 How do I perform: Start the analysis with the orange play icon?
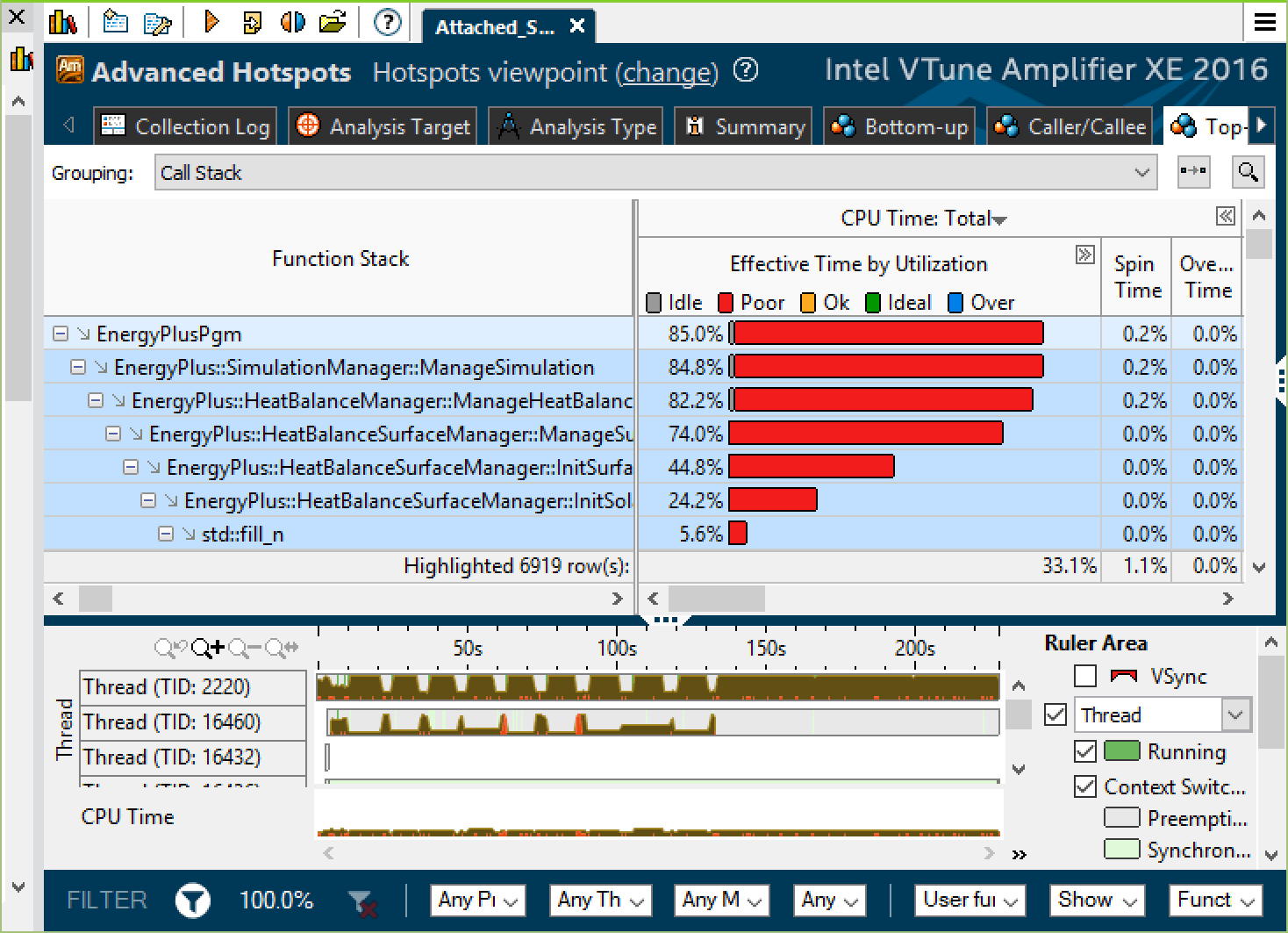click(210, 23)
